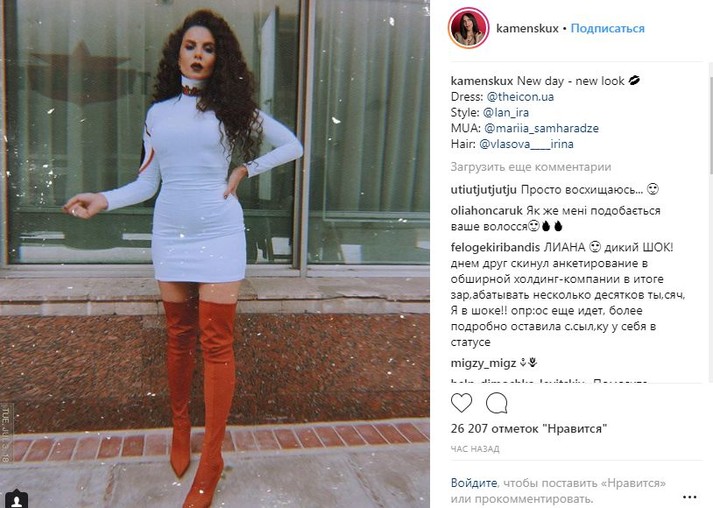Open the kamenskux profile avatar
This screenshot has width=713, height=508.
[x=468, y=28]
